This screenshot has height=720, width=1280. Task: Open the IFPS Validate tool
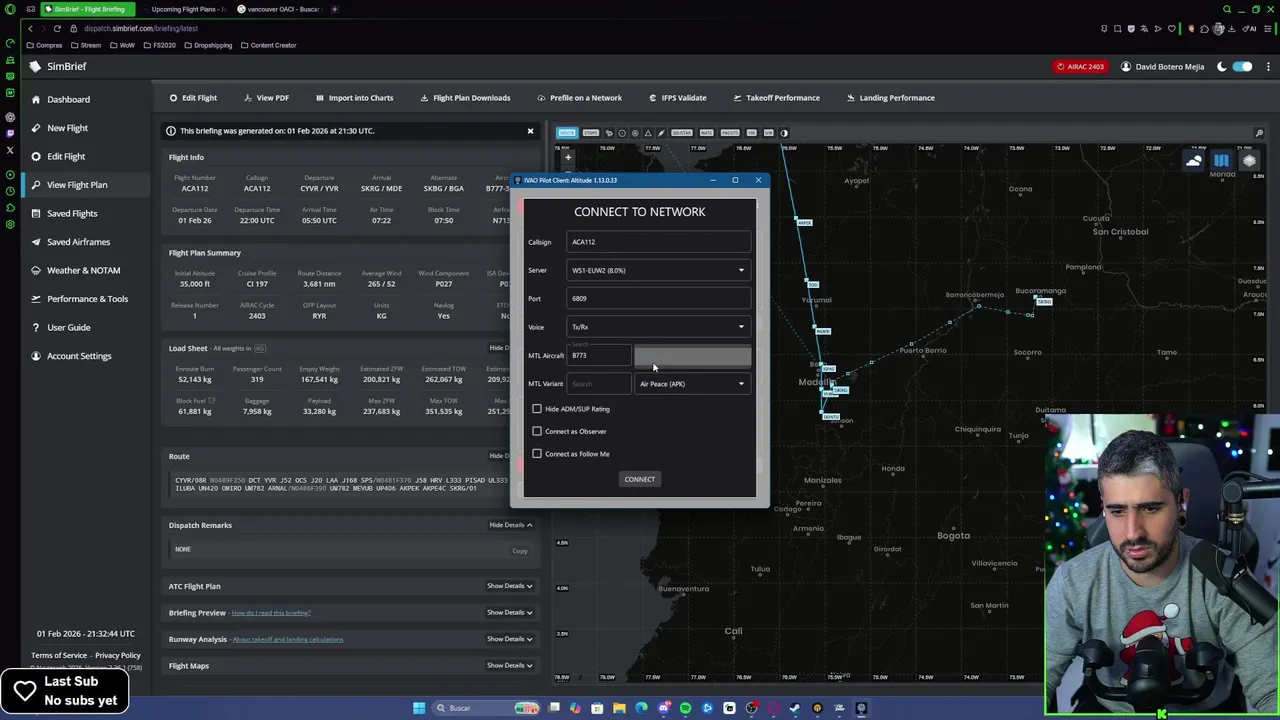(678, 98)
